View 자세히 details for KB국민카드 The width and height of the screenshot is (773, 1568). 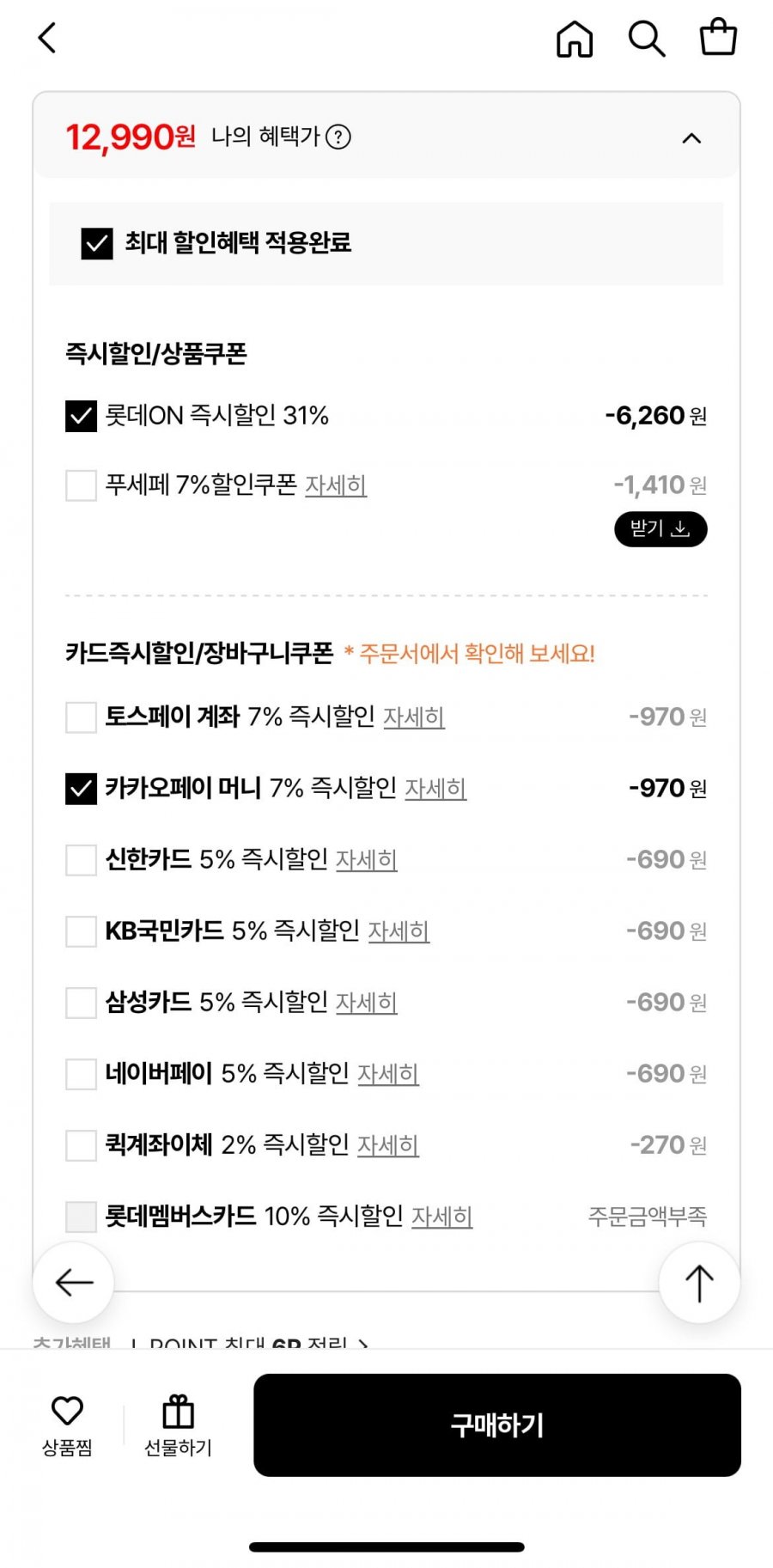point(399,930)
